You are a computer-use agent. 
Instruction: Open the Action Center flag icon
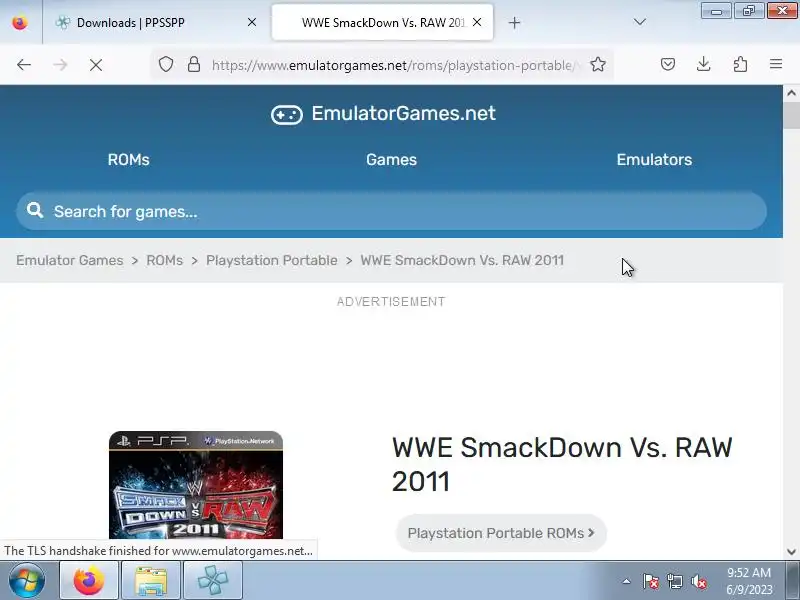(x=651, y=581)
